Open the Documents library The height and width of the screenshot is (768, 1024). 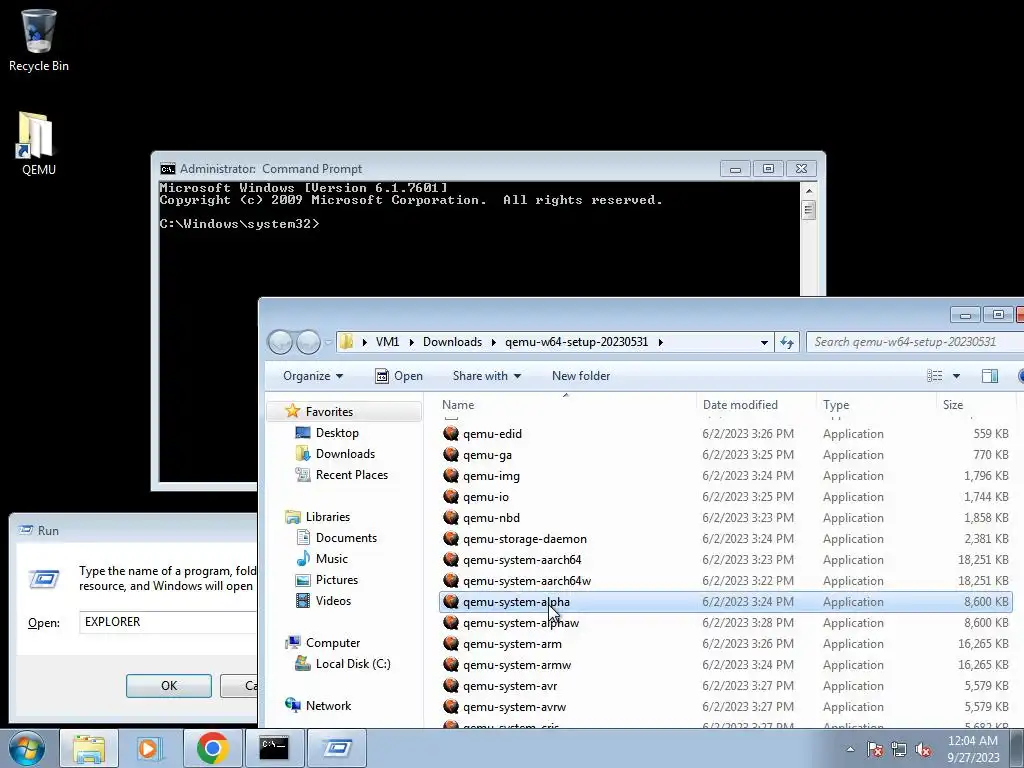(x=346, y=537)
